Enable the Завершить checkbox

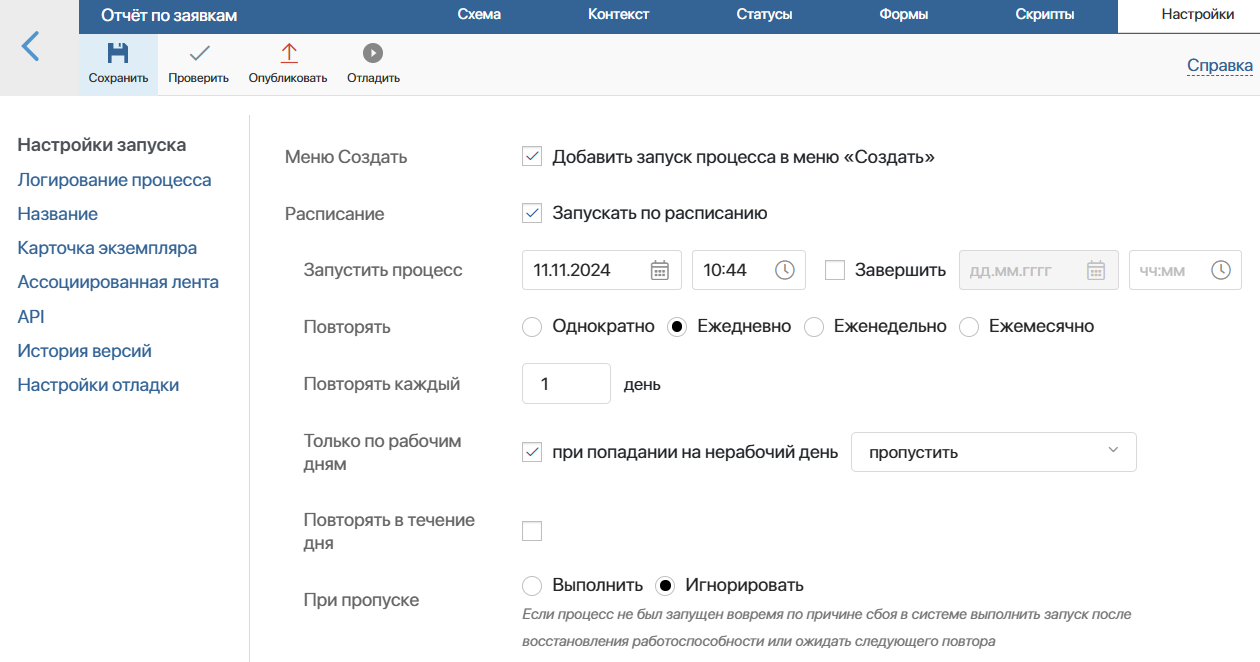(835, 270)
